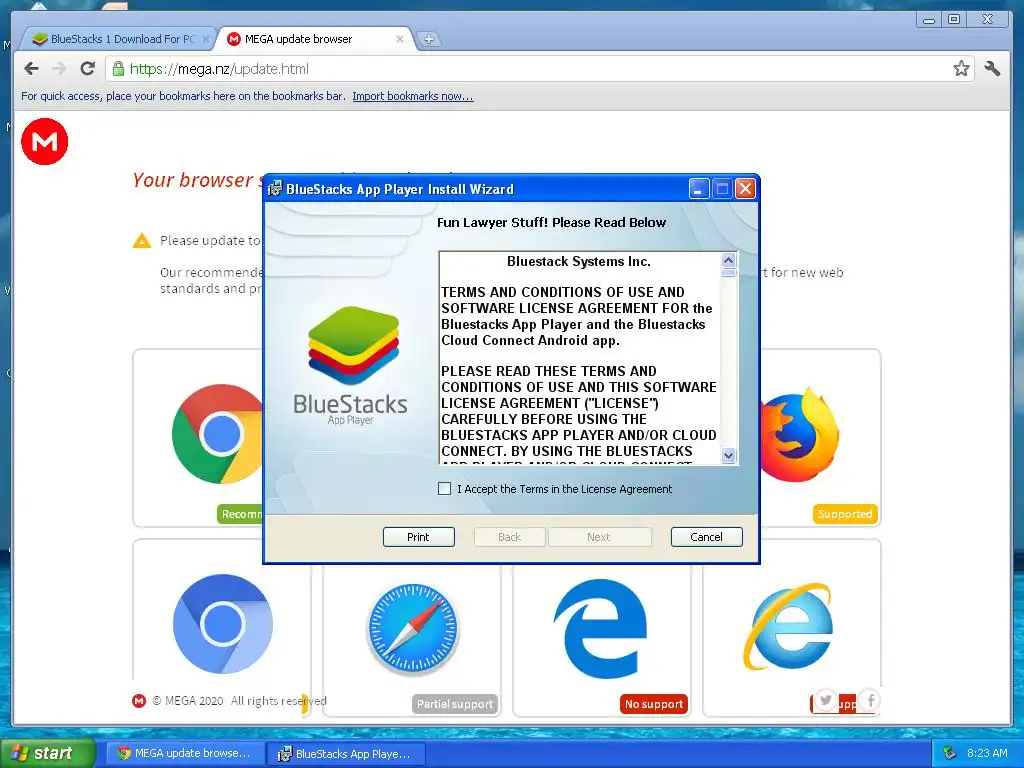Select the Microsoft Edge browser icon
This screenshot has width=1024, height=768.
coord(601,628)
